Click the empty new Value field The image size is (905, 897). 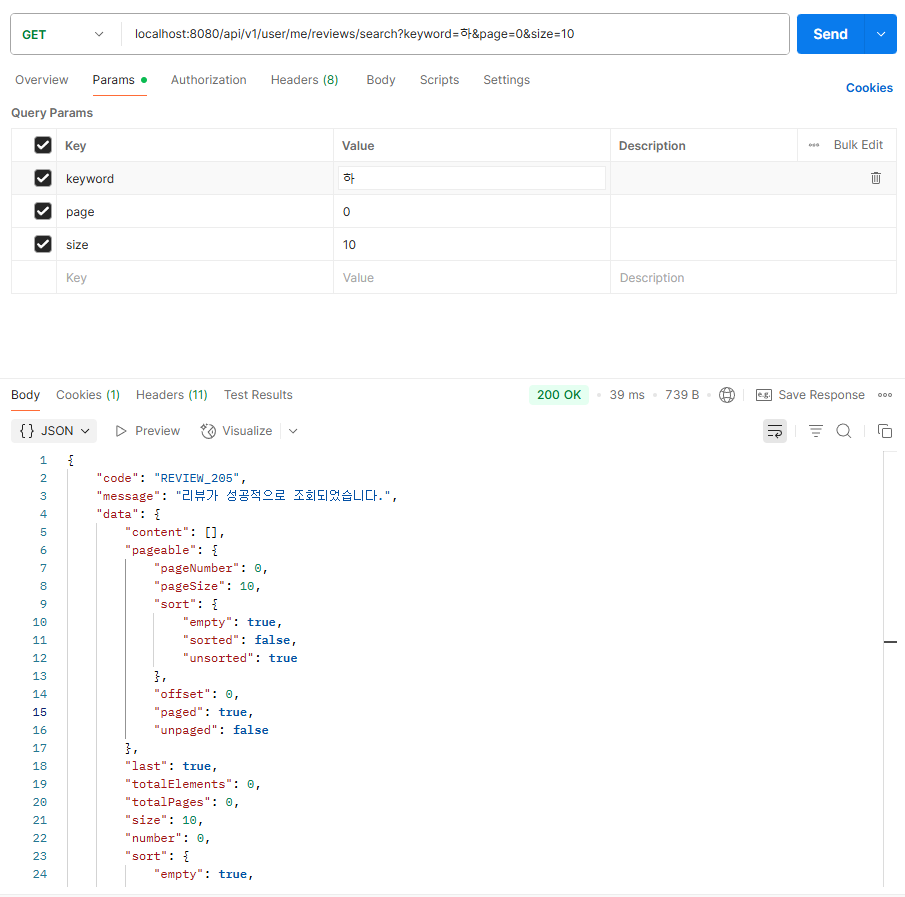pos(472,278)
